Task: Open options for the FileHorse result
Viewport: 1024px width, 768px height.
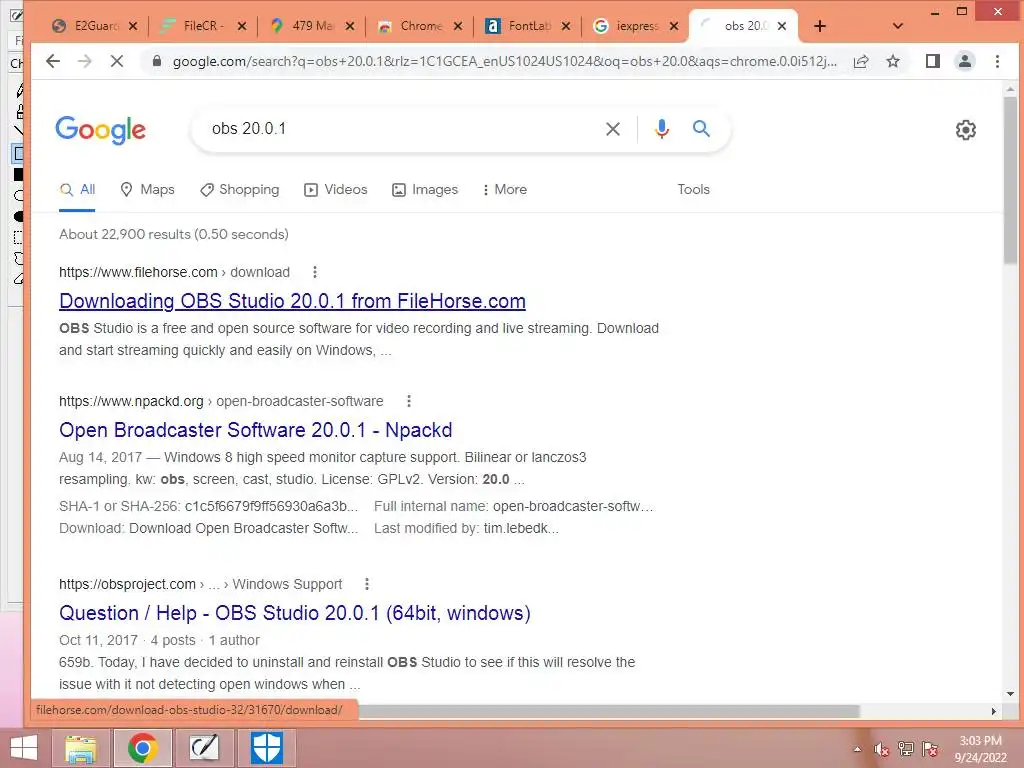Action: tap(315, 272)
